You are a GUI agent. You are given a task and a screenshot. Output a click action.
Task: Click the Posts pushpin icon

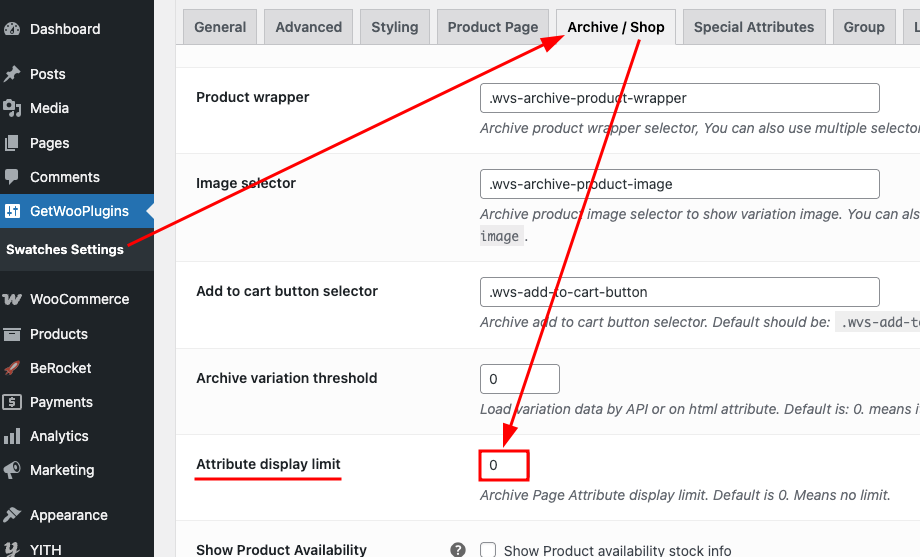tap(12, 74)
